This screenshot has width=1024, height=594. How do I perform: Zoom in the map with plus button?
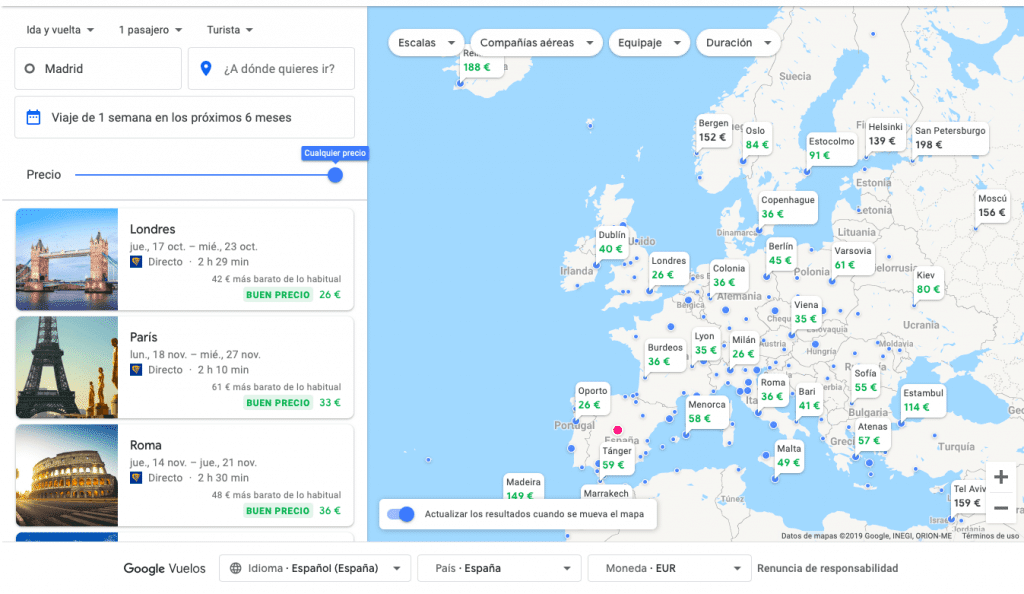click(1000, 477)
